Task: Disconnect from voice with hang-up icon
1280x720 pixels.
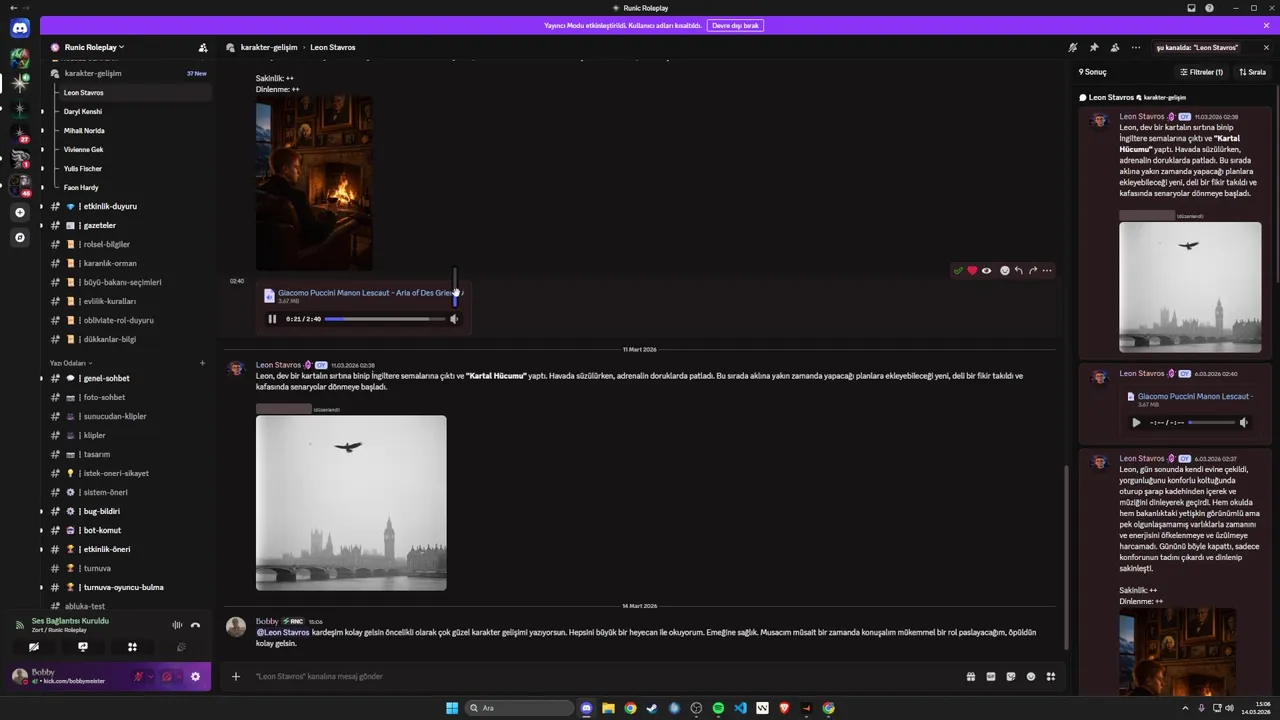Action: pos(195,625)
